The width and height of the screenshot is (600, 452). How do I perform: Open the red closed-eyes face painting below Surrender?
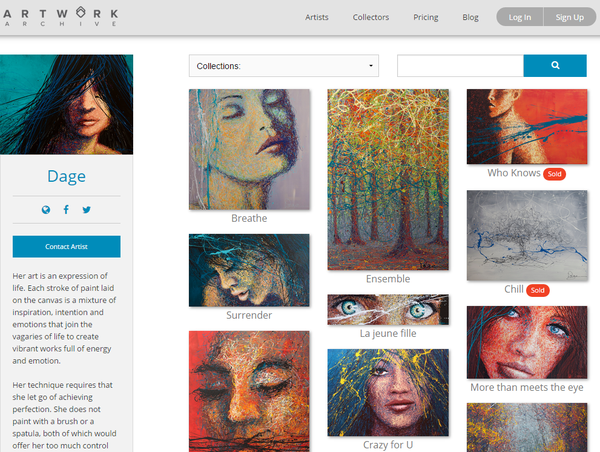tap(249, 392)
